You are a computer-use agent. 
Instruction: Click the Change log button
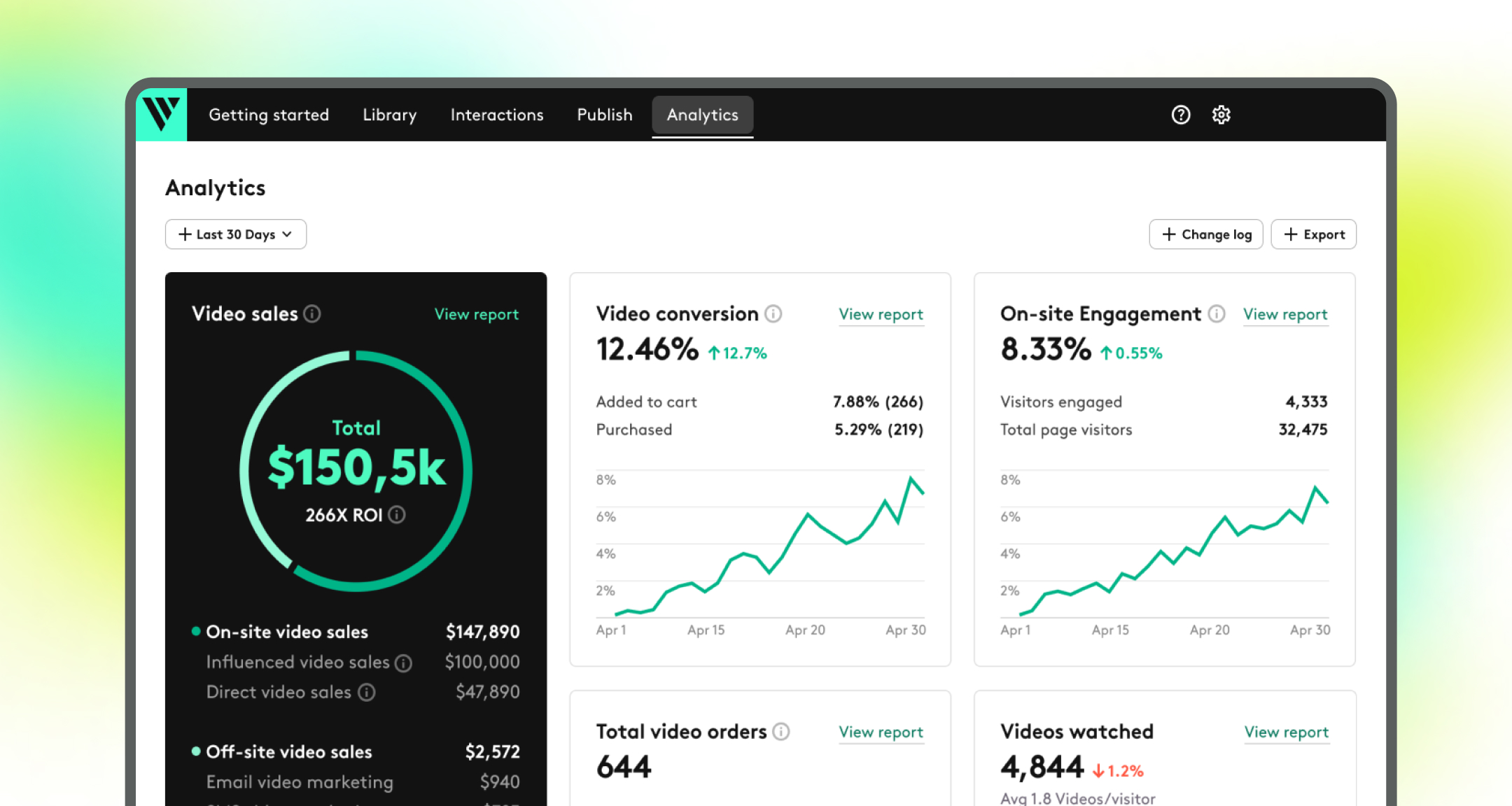[1206, 234]
